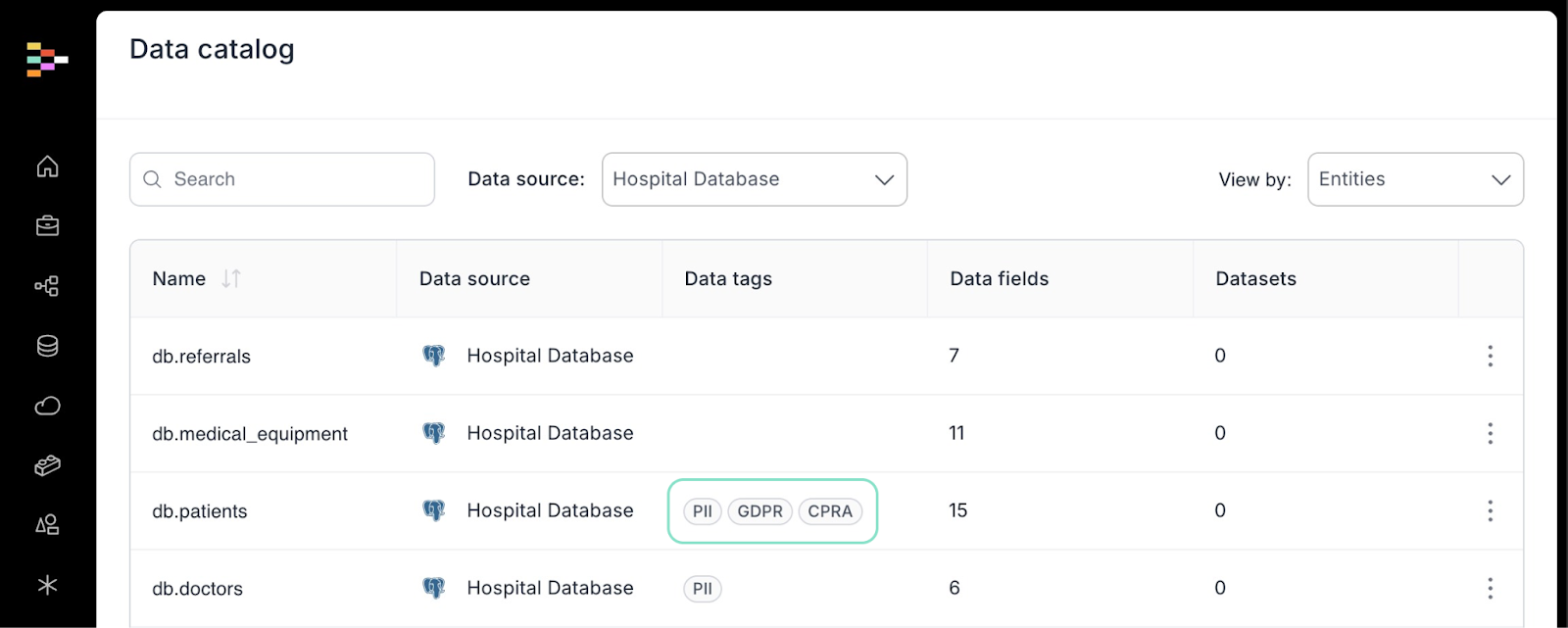This screenshot has height=628, width=1568.
Task: Click the PII tag on db.doctors
Action: pos(702,589)
